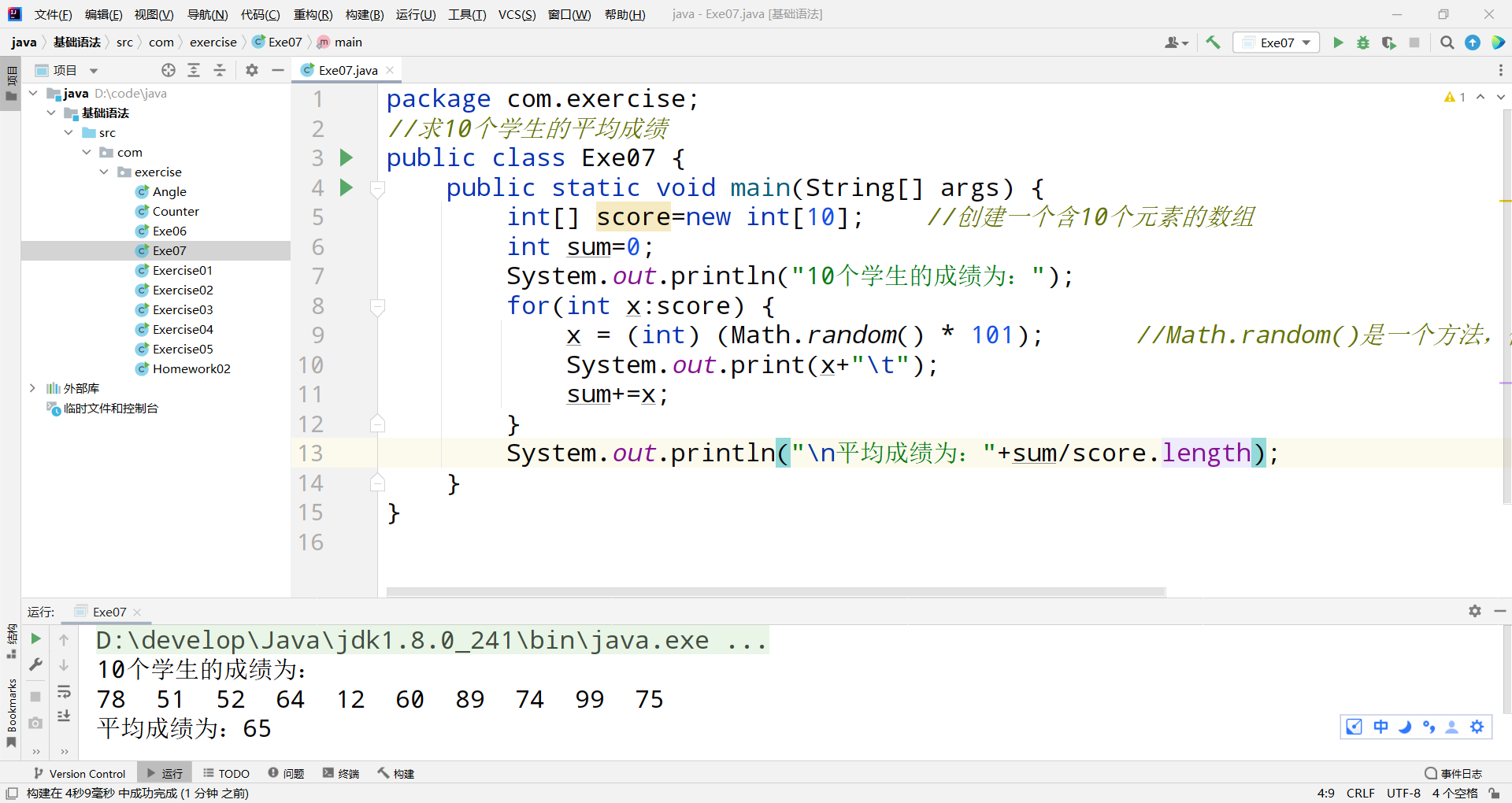The height and width of the screenshot is (803, 1512).
Task: Click the warning indicator in editor corner
Action: [x=1455, y=97]
